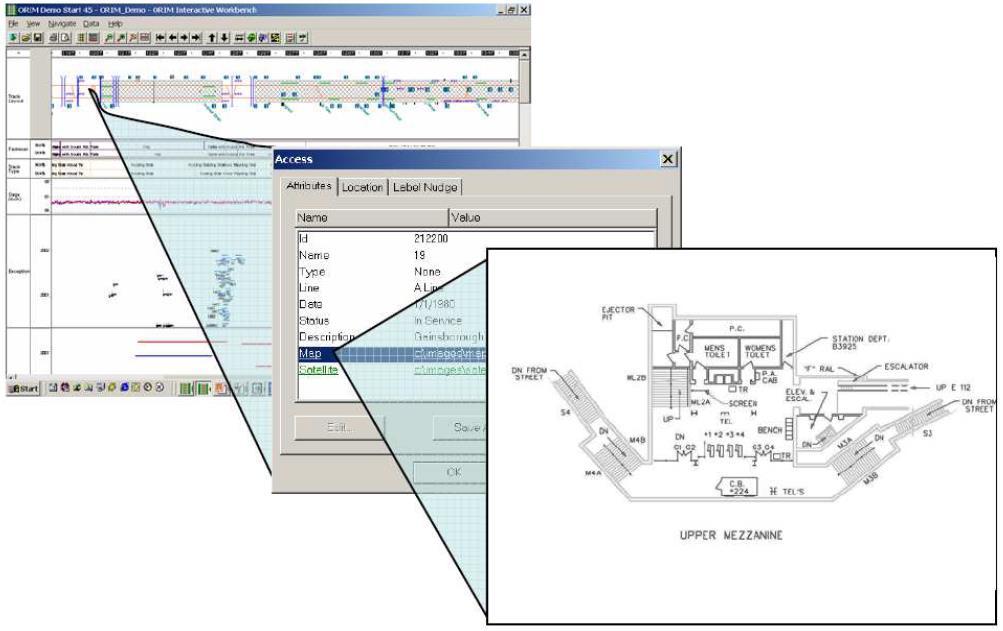Click the Edit... button in Access dialog
This screenshot has height=631, width=1003.
click(340, 427)
